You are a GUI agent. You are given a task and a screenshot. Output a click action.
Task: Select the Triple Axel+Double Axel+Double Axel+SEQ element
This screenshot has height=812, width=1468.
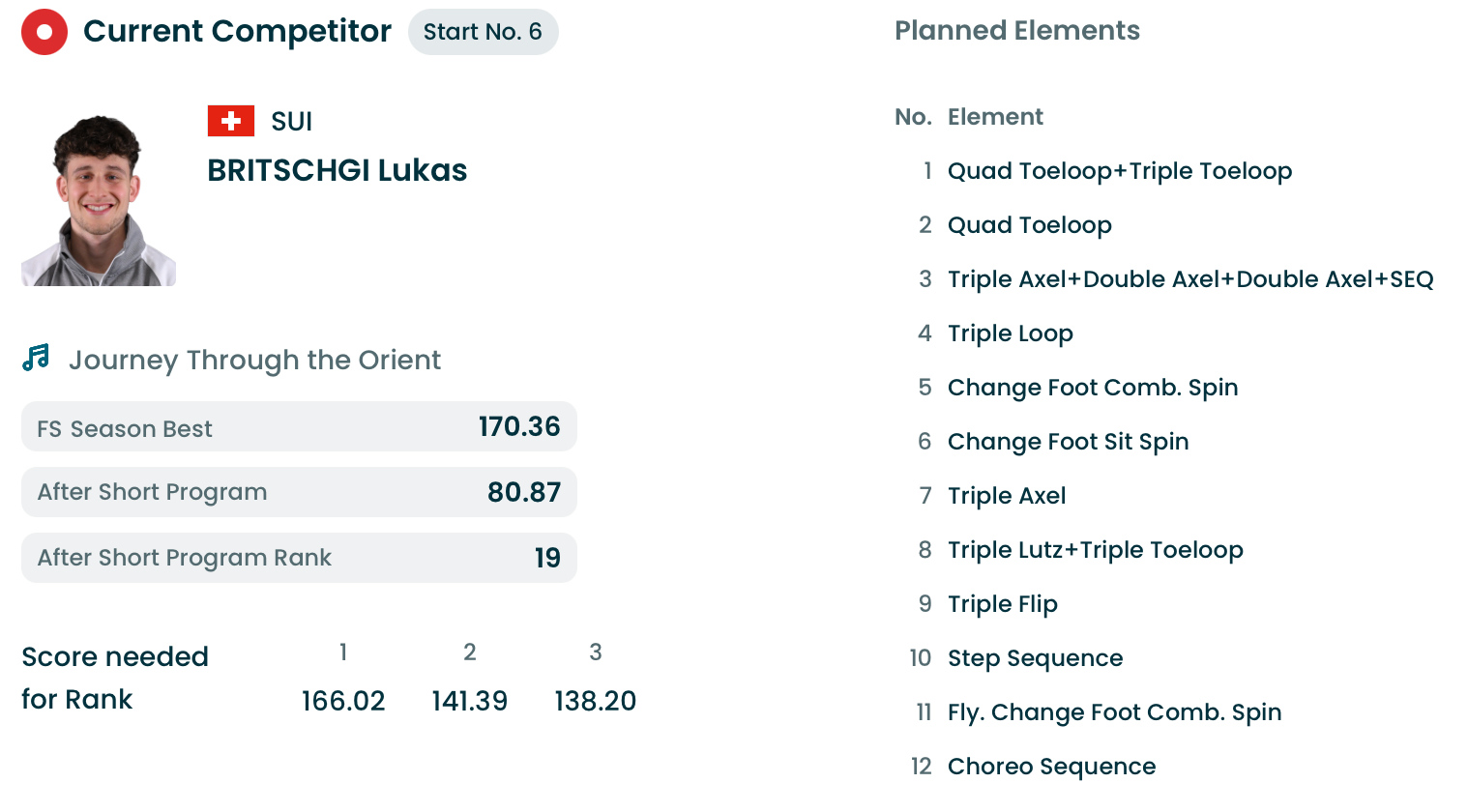(x=1189, y=279)
